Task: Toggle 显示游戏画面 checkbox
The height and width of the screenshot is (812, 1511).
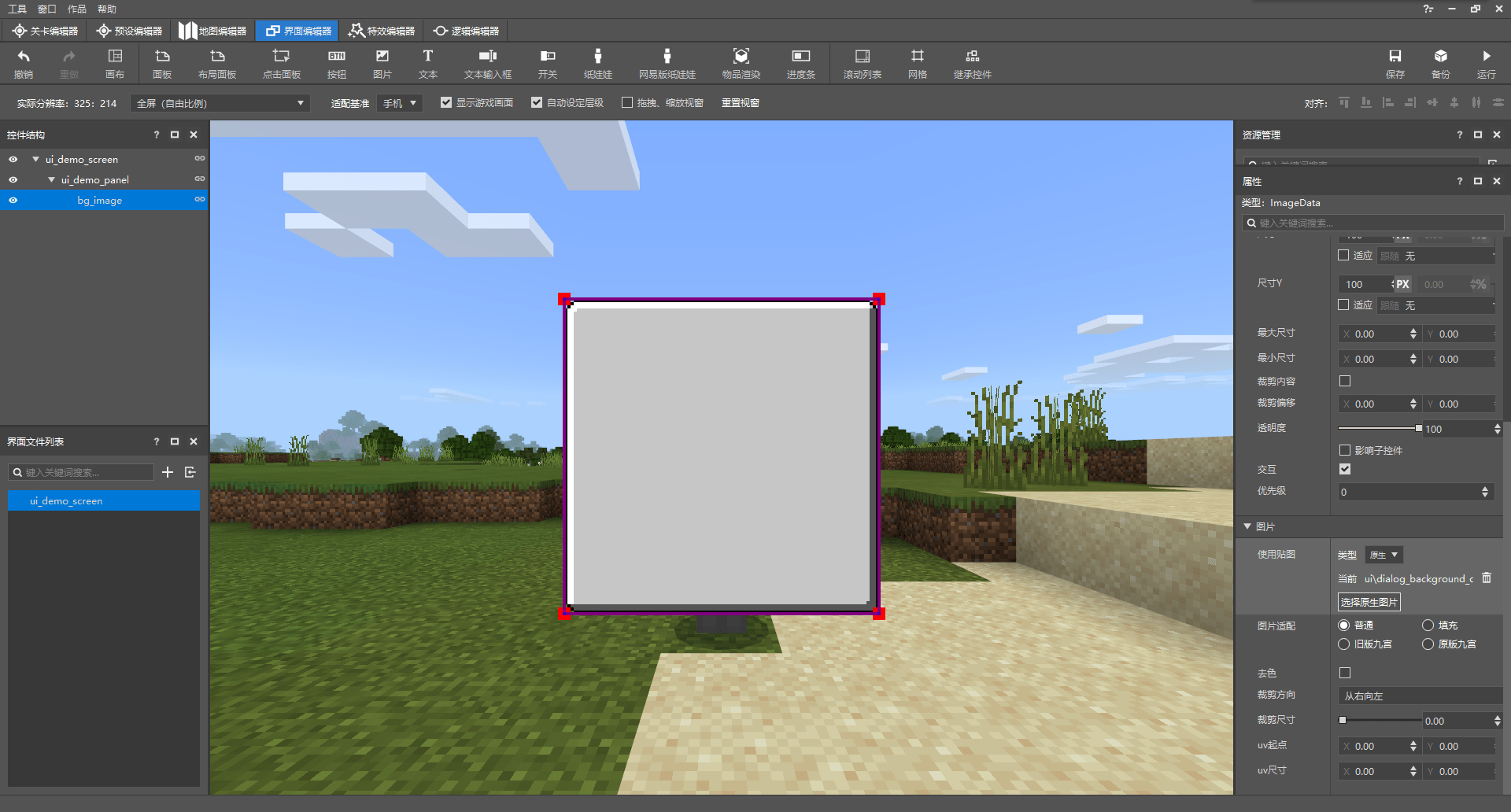Action: coord(446,102)
